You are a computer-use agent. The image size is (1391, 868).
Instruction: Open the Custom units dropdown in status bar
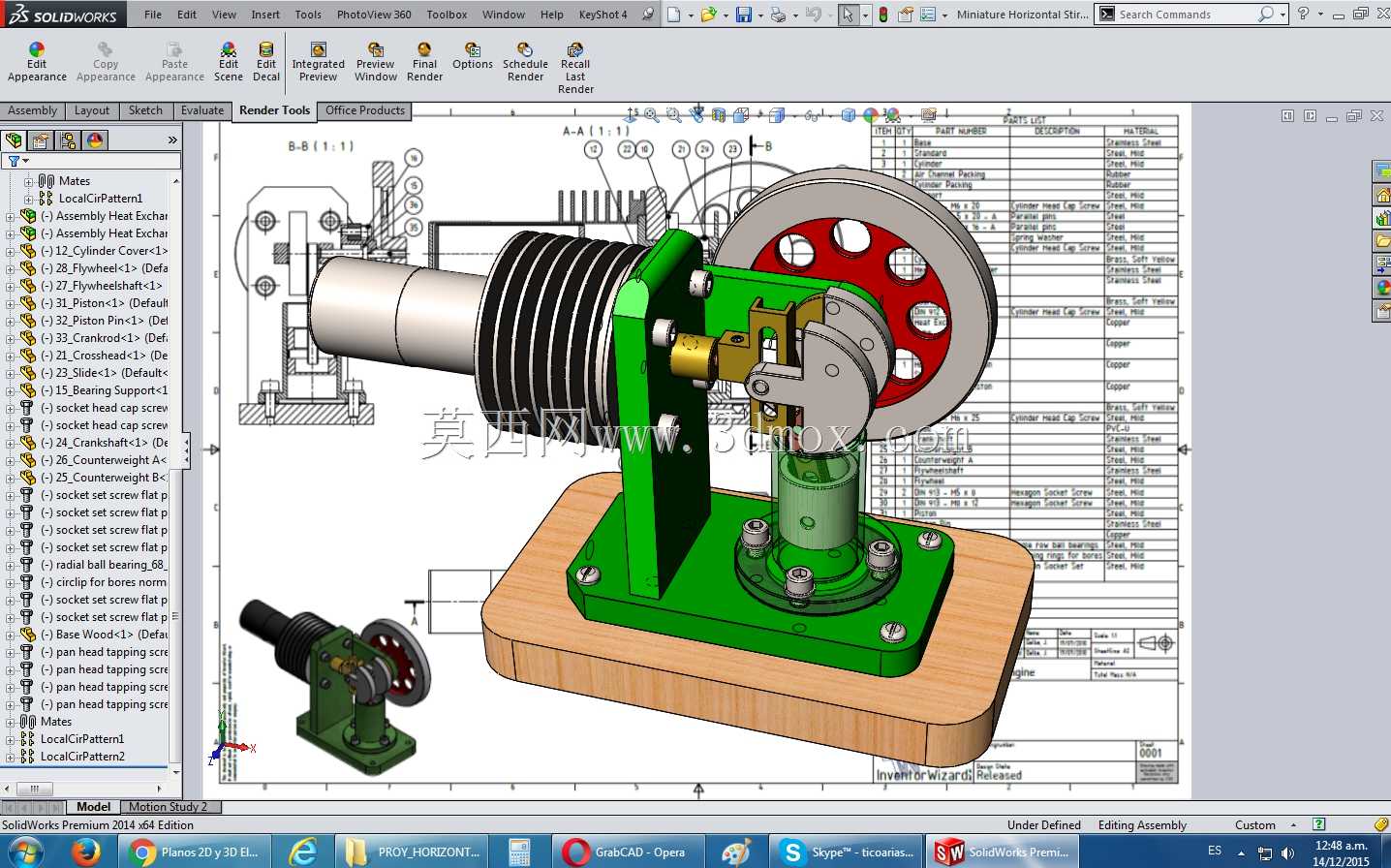(1293, 825)
